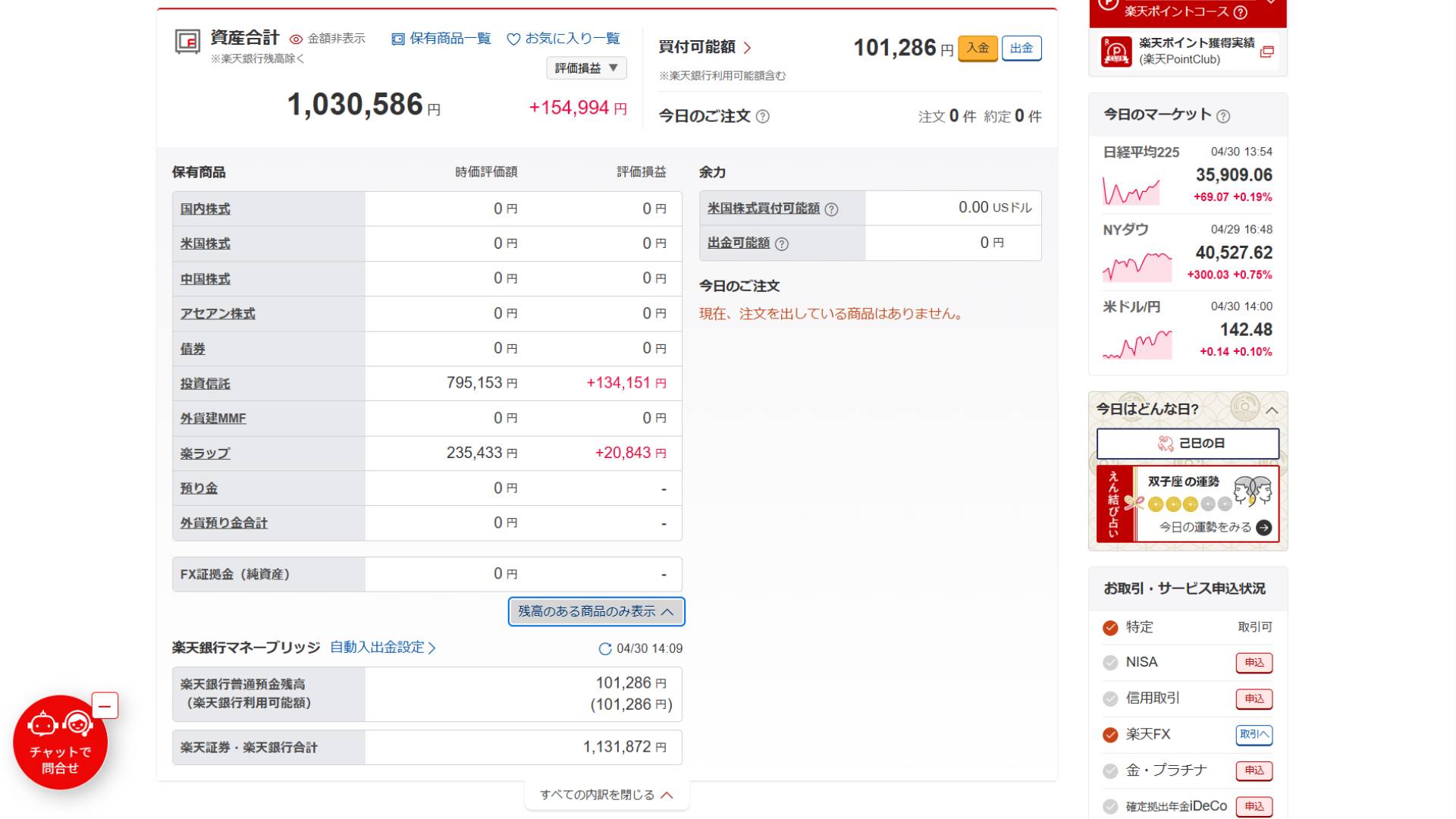Click the PointClub external window icon
Image resolution: width=1456 pixels, height=819 pixels.
point(1266,52)
